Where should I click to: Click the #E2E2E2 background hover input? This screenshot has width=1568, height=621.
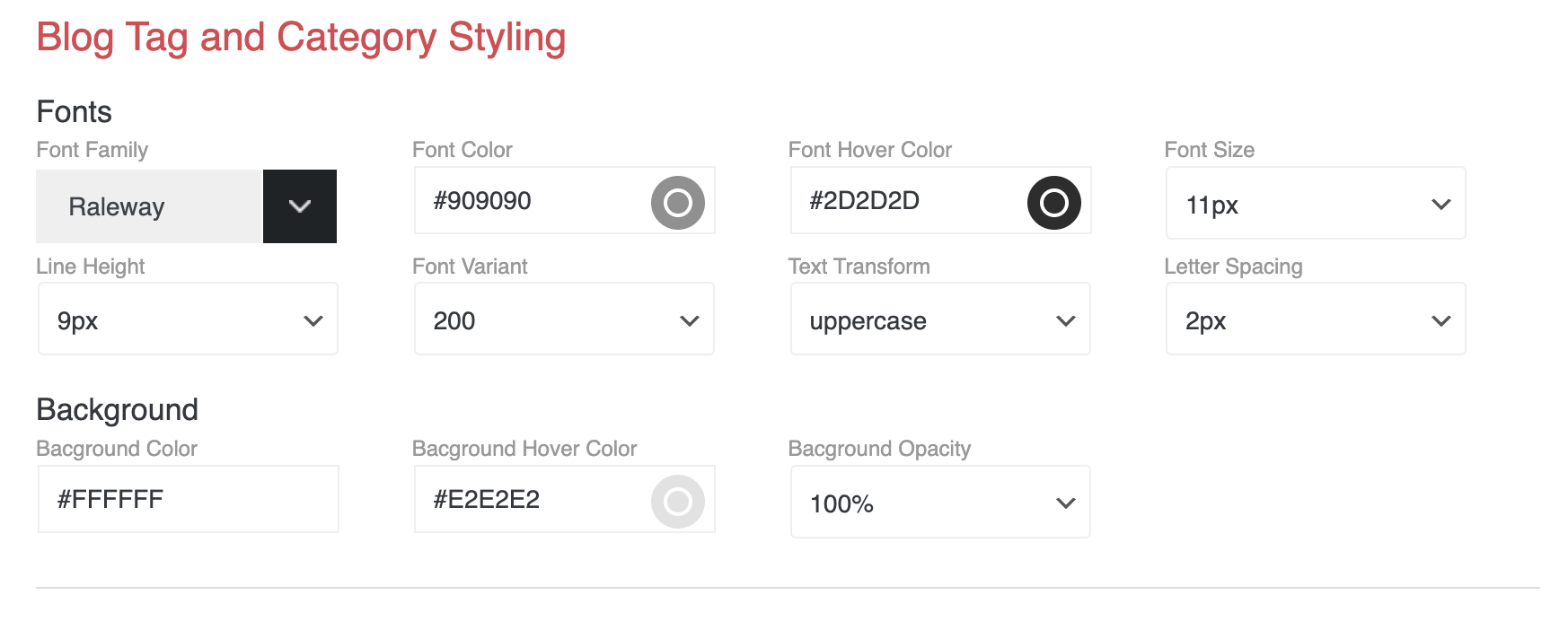530,500
